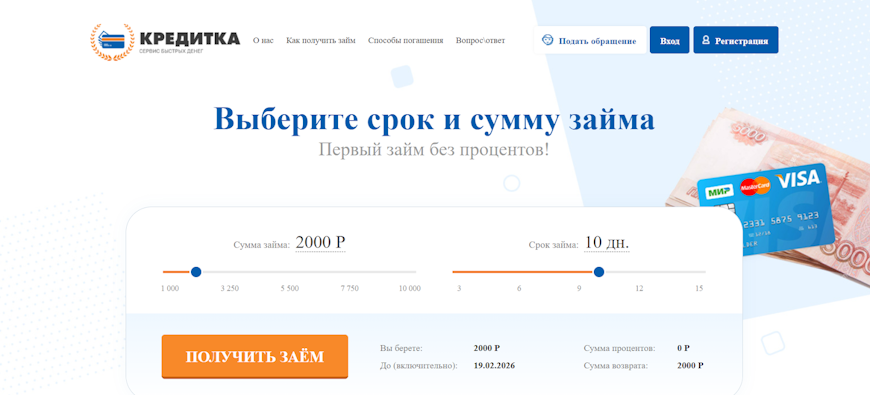Click the 3 250 amount scale mark
This screenshot has width=870, height=395.
(x=230, y=288)
